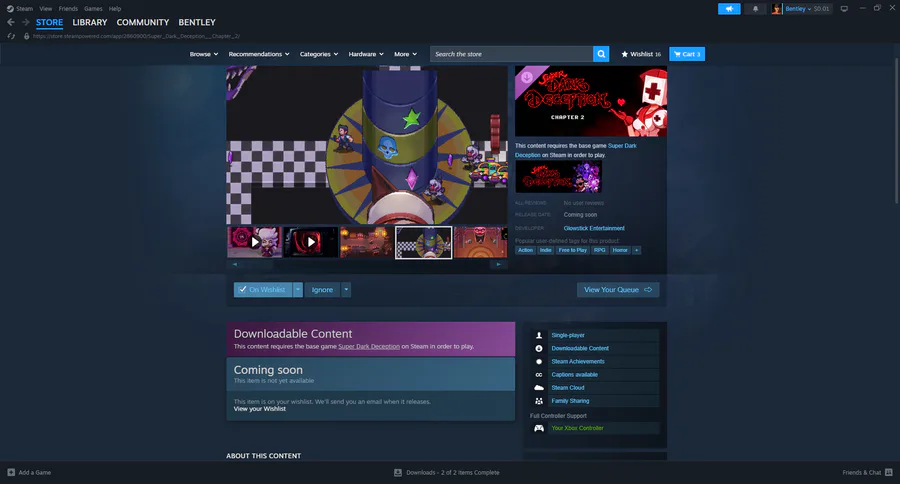The width and height of the screenshot is (900, 484).
Task: Expand tags with the plus button
Action: click(636, 250)
